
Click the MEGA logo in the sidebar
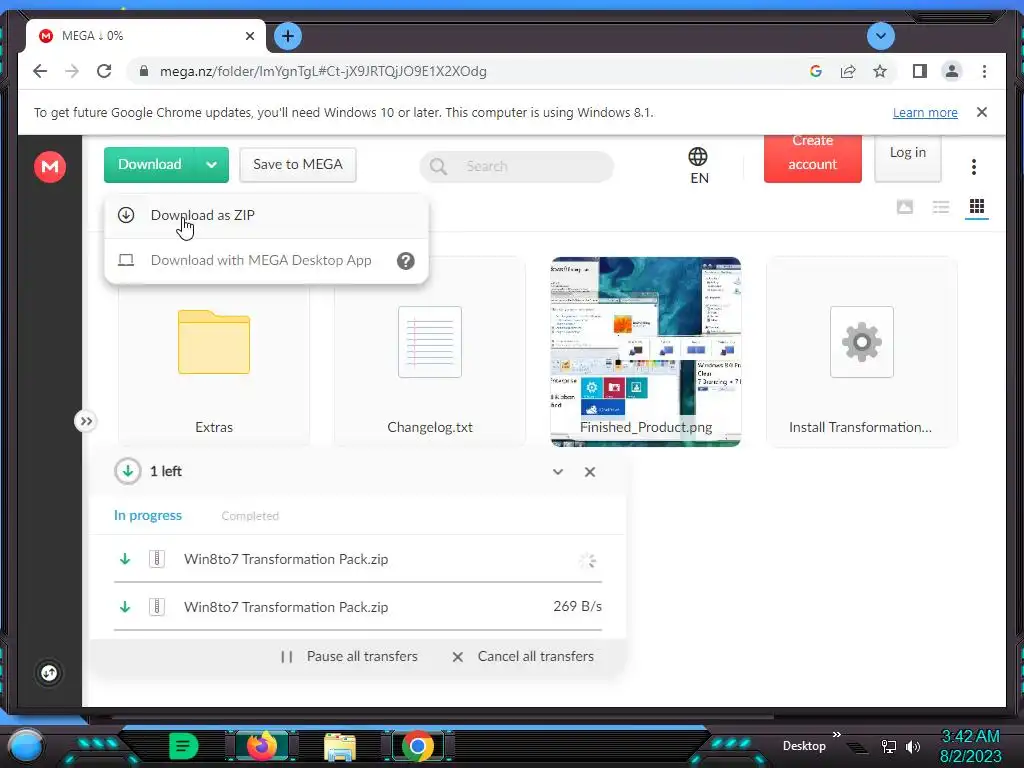(50, 167)
